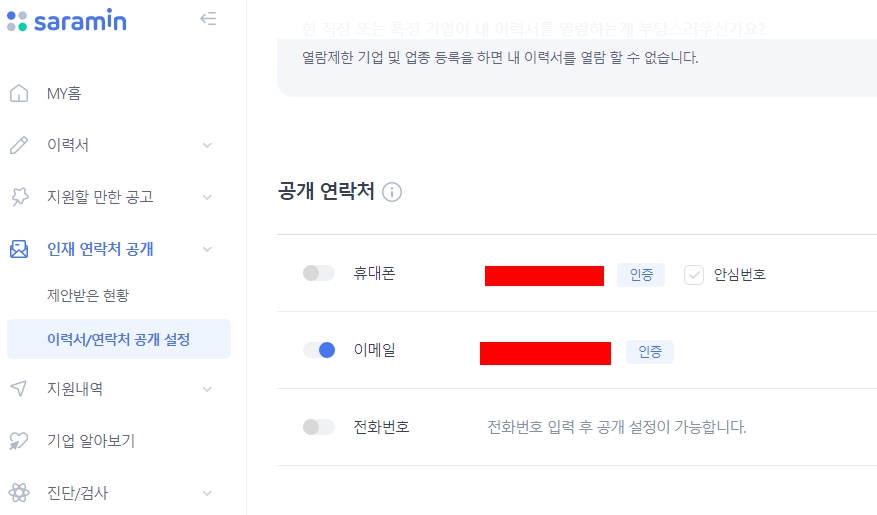The width and height of the screenshot is (877, 515).
Task: Click the 지원내역 paper plane icon
Action: (19, 389)
